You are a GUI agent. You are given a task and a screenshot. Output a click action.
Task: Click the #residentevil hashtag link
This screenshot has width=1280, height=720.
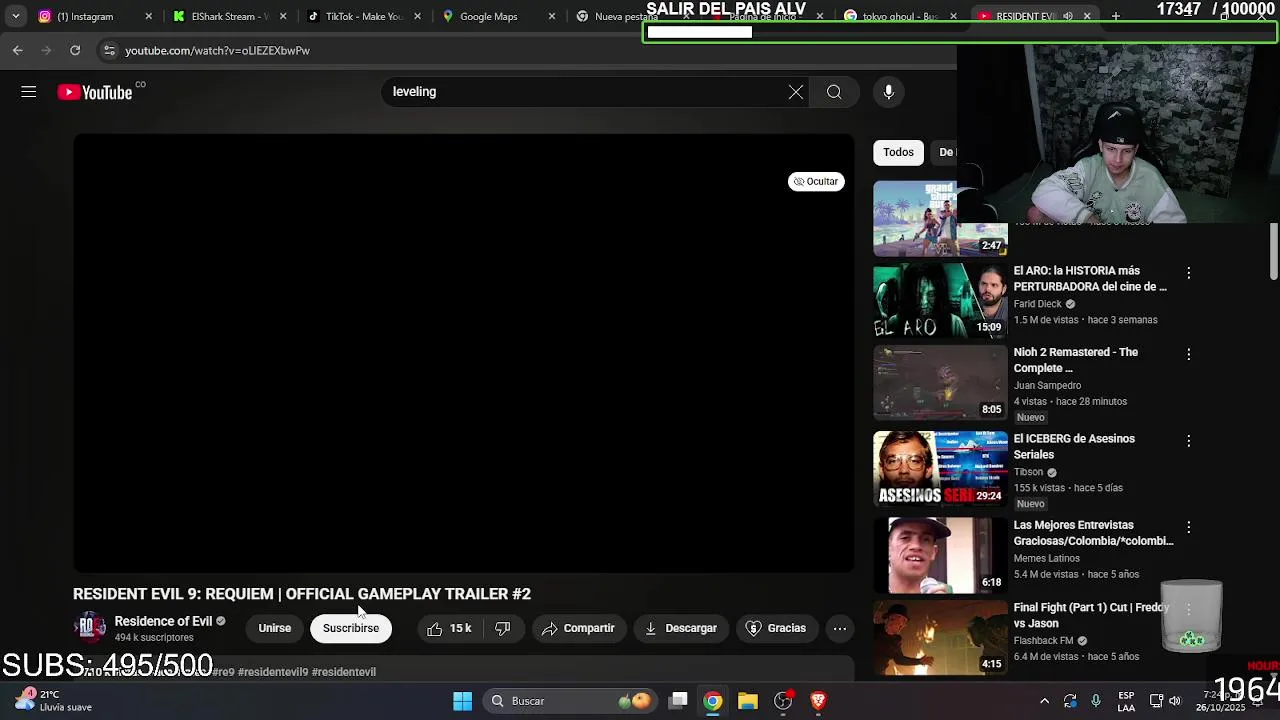click(343, 672)
